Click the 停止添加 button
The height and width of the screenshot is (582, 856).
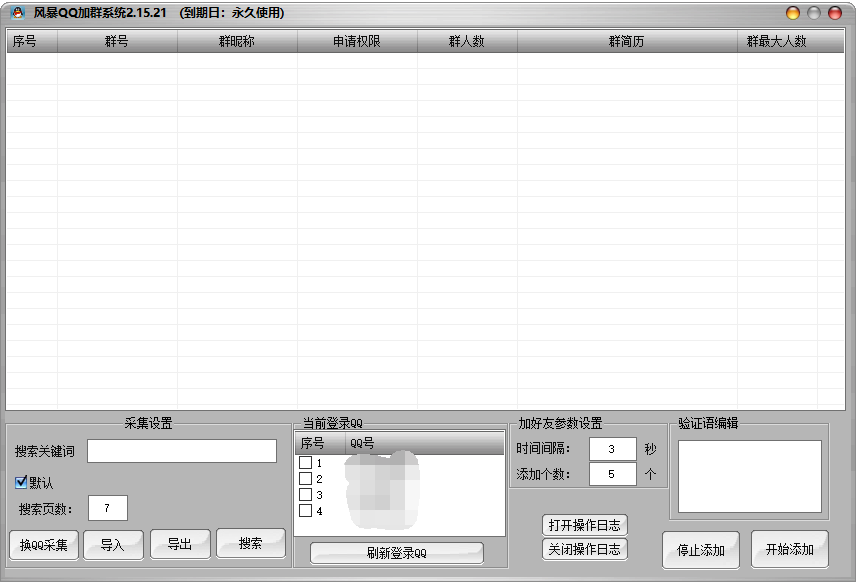pos(701,550)
